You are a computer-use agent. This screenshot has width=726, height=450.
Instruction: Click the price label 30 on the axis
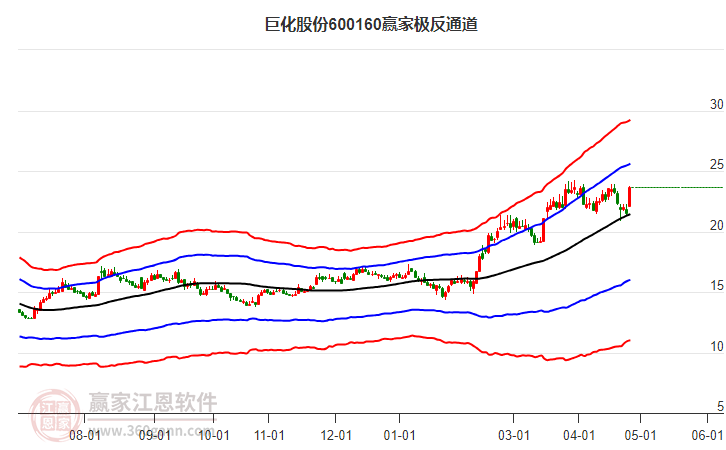[717, 105]
